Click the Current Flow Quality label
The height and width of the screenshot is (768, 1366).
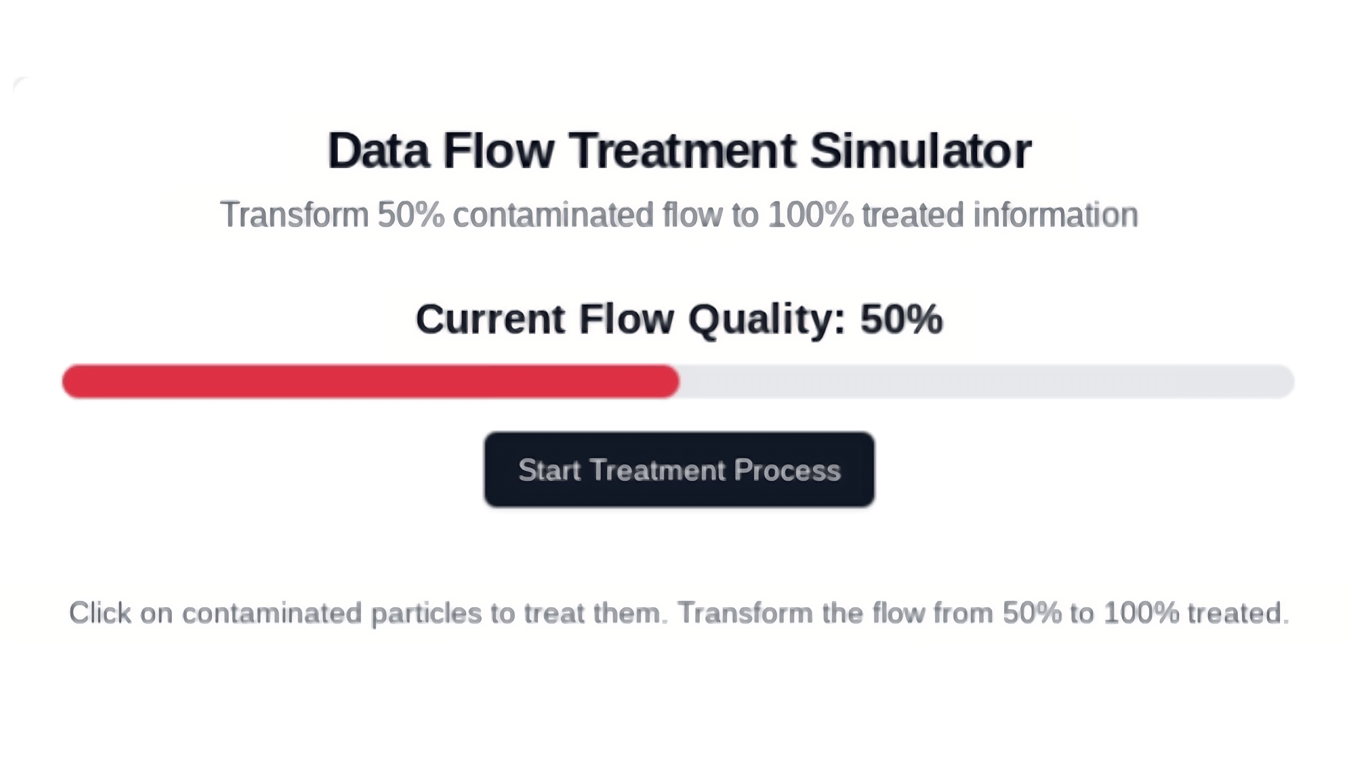(x=630, y=320)
